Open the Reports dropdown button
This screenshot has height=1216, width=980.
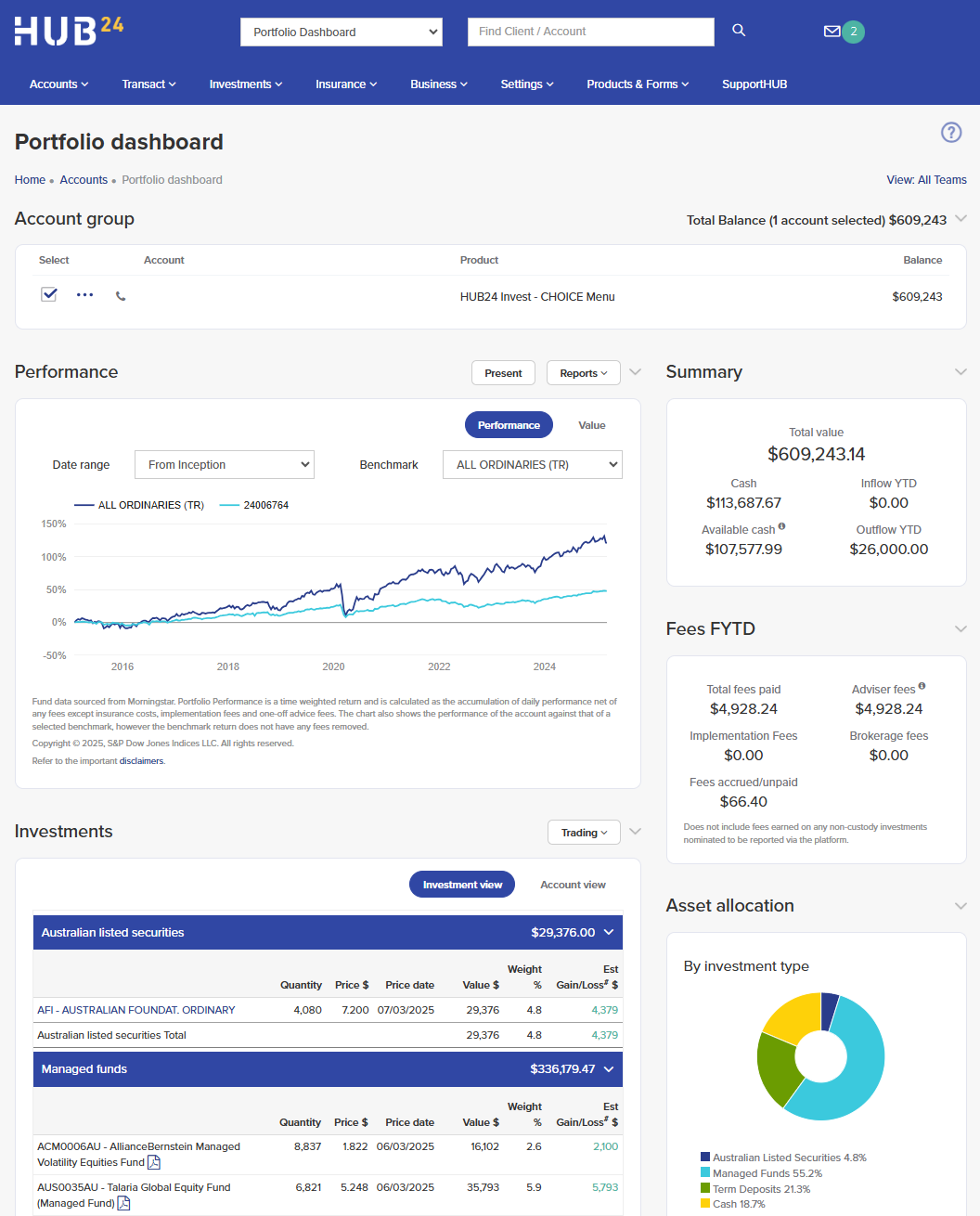tap(584, 373)
